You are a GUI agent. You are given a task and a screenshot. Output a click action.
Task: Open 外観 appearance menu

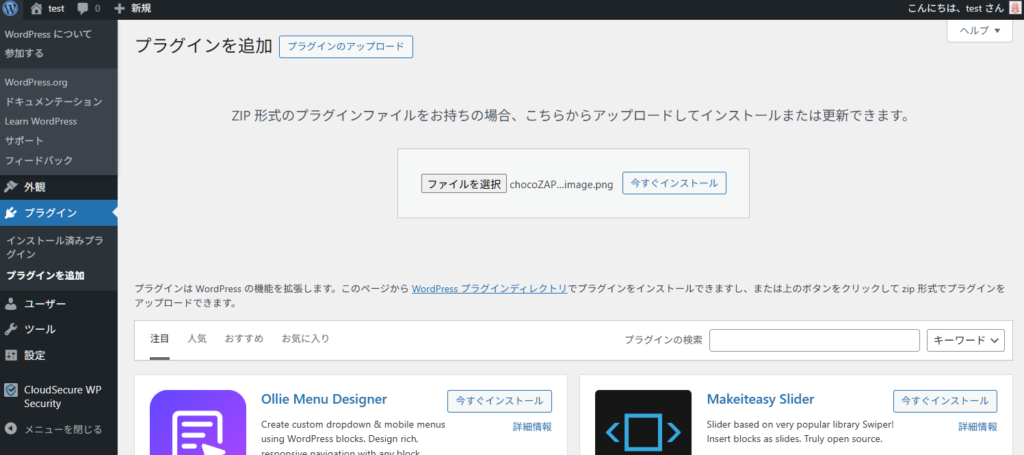coord(35,187)
